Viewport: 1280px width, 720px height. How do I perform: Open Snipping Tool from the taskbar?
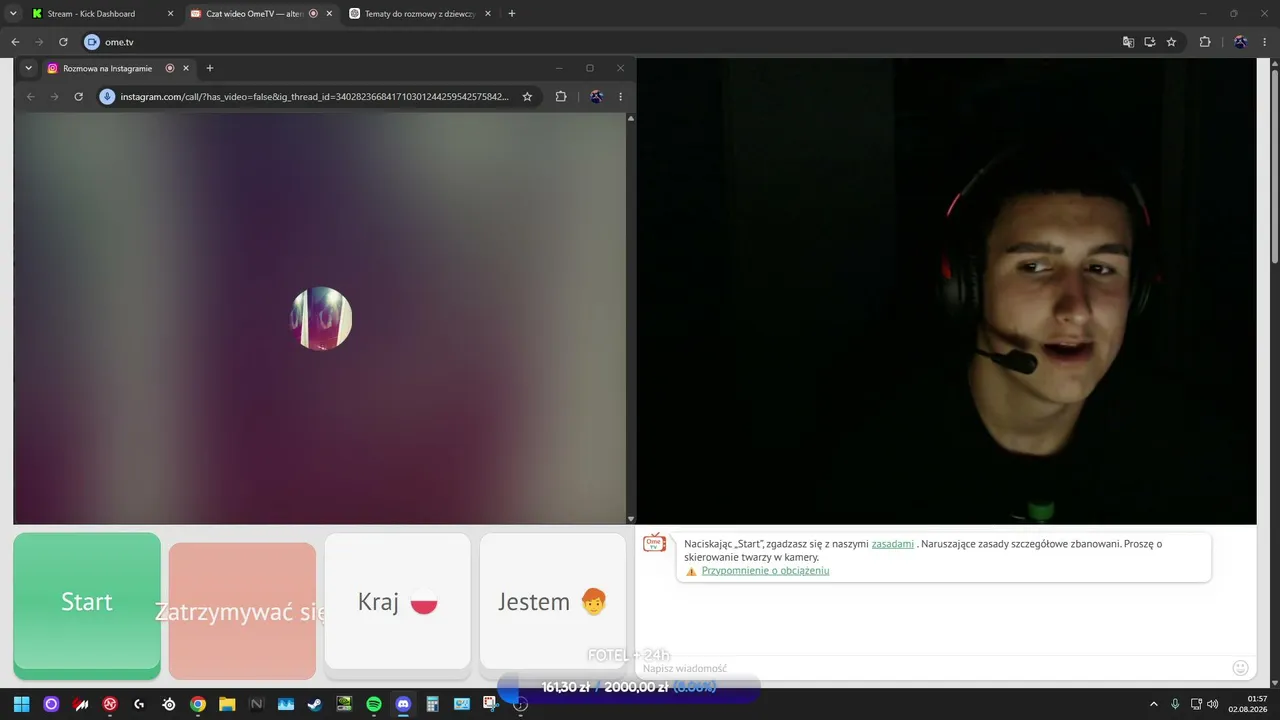coord(491,704)
